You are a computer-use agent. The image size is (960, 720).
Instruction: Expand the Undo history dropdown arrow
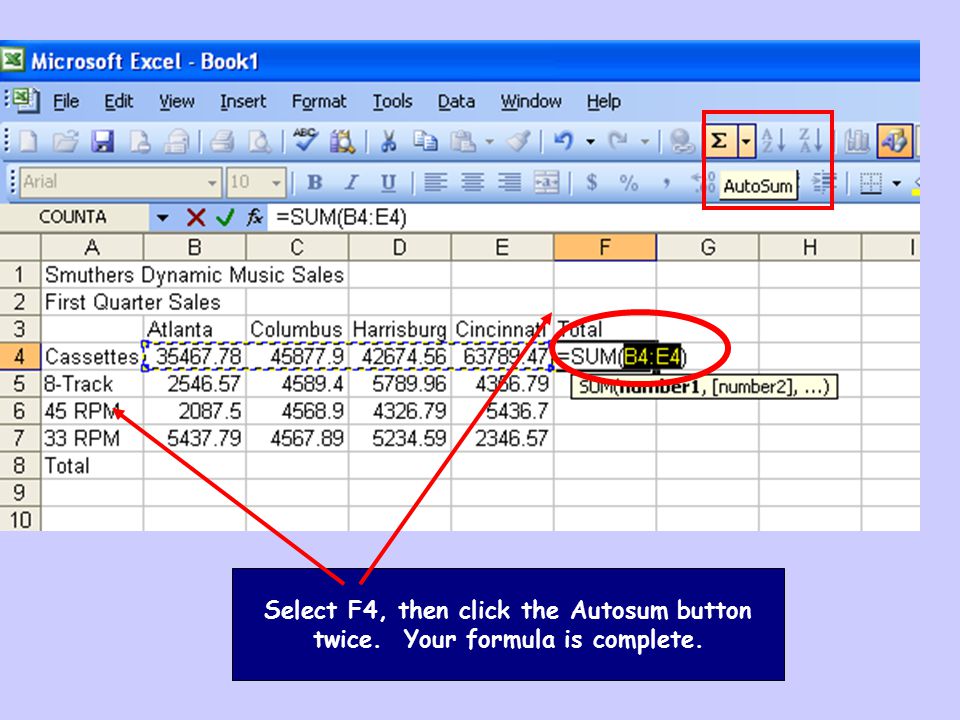tap(590, 142)
